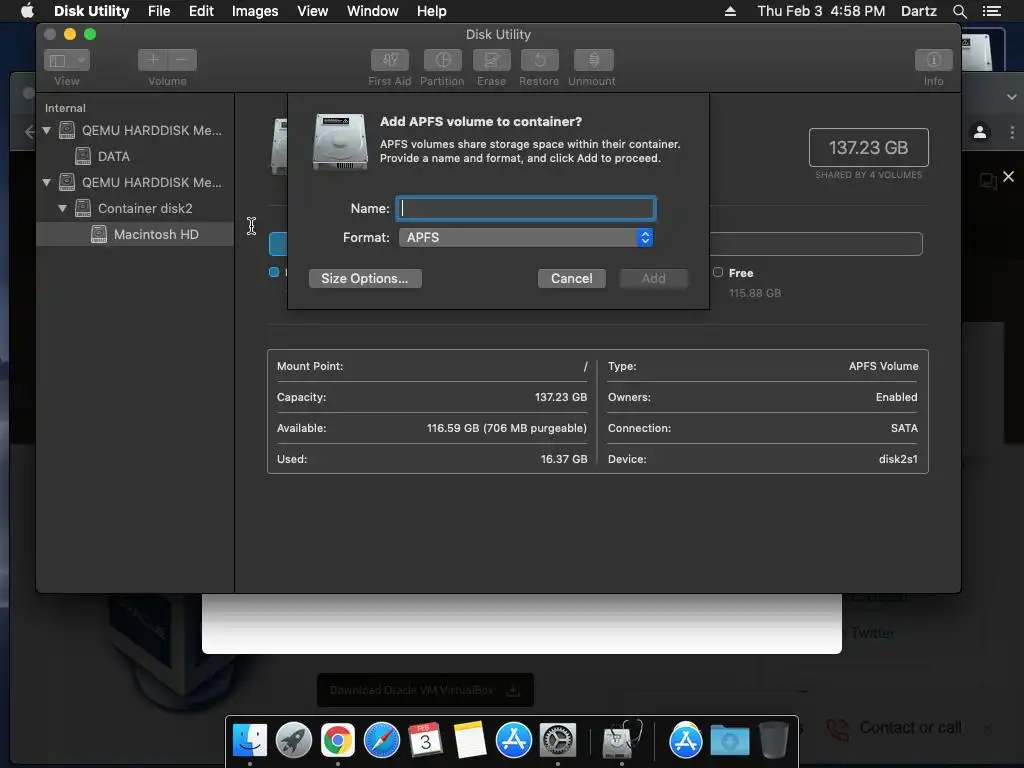This screenshot has width=1024, height=768.
Task: Click the blue used-space bar segment
Action: 278,244
